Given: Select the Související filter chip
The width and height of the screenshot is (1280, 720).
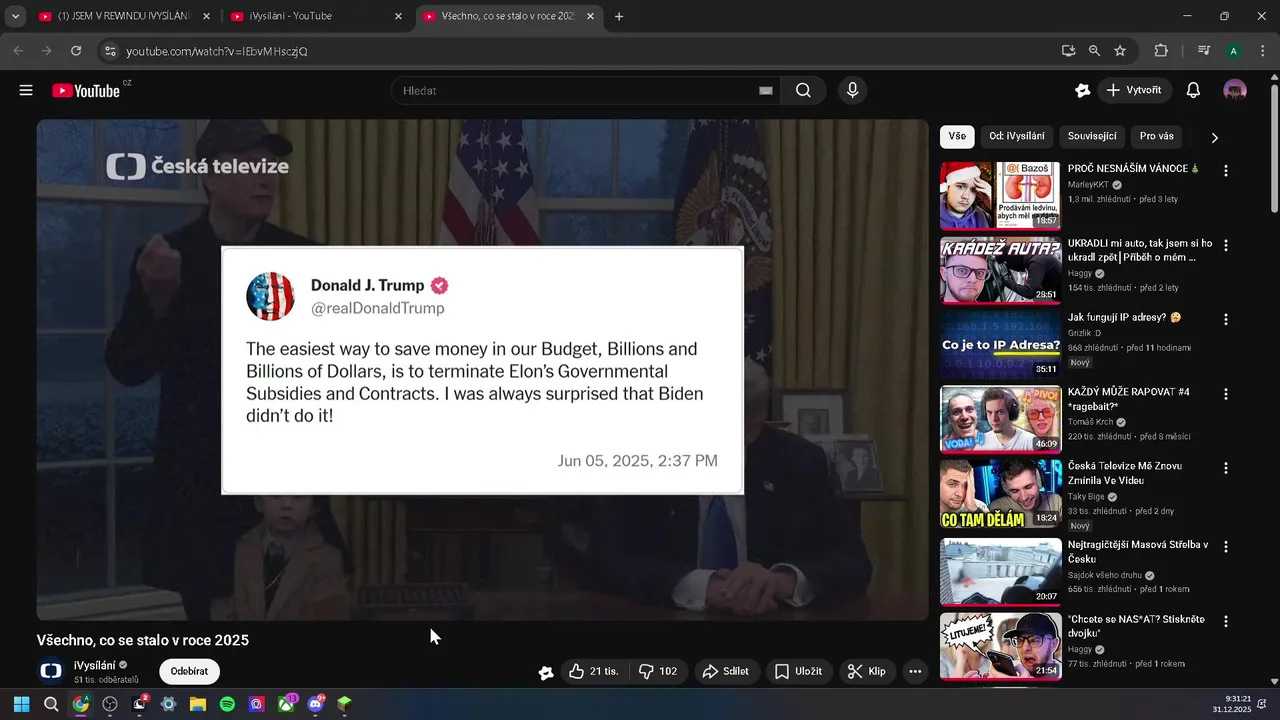Looking at the screenshot, I should pyautogui.click(x=1092, y=136).
